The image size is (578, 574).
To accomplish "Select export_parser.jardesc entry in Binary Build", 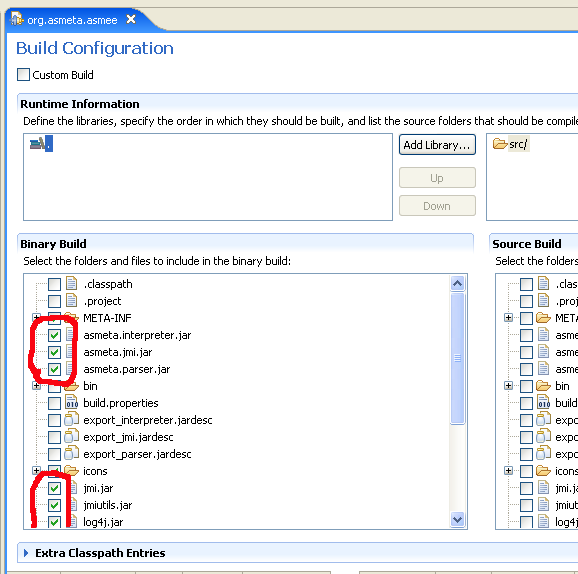I will [x=137, y=454].
